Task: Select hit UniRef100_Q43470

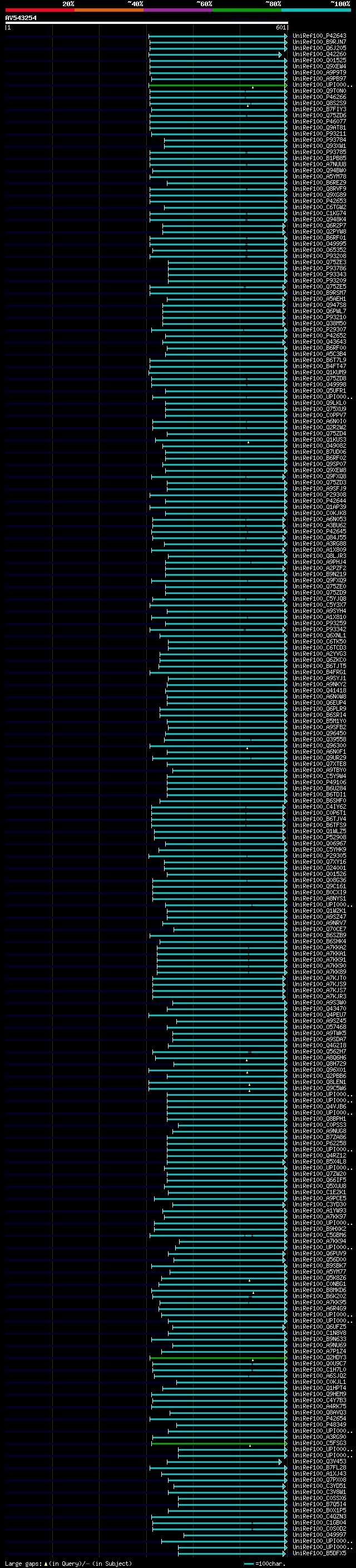Action: click(319, 1008)
